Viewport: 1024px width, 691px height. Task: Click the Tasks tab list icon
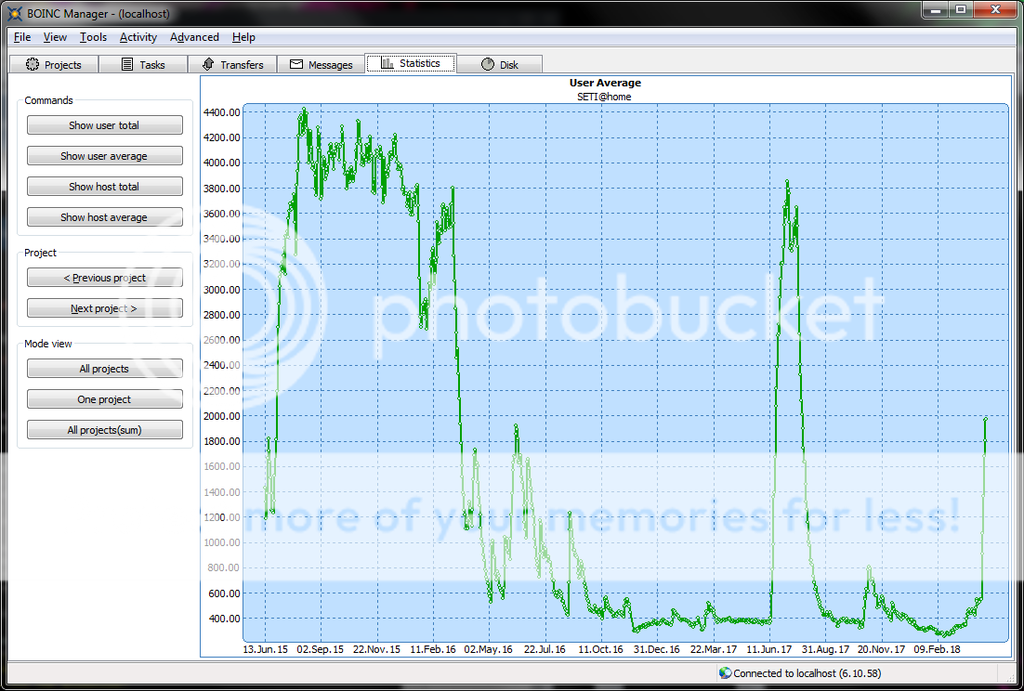pos(127,65)
